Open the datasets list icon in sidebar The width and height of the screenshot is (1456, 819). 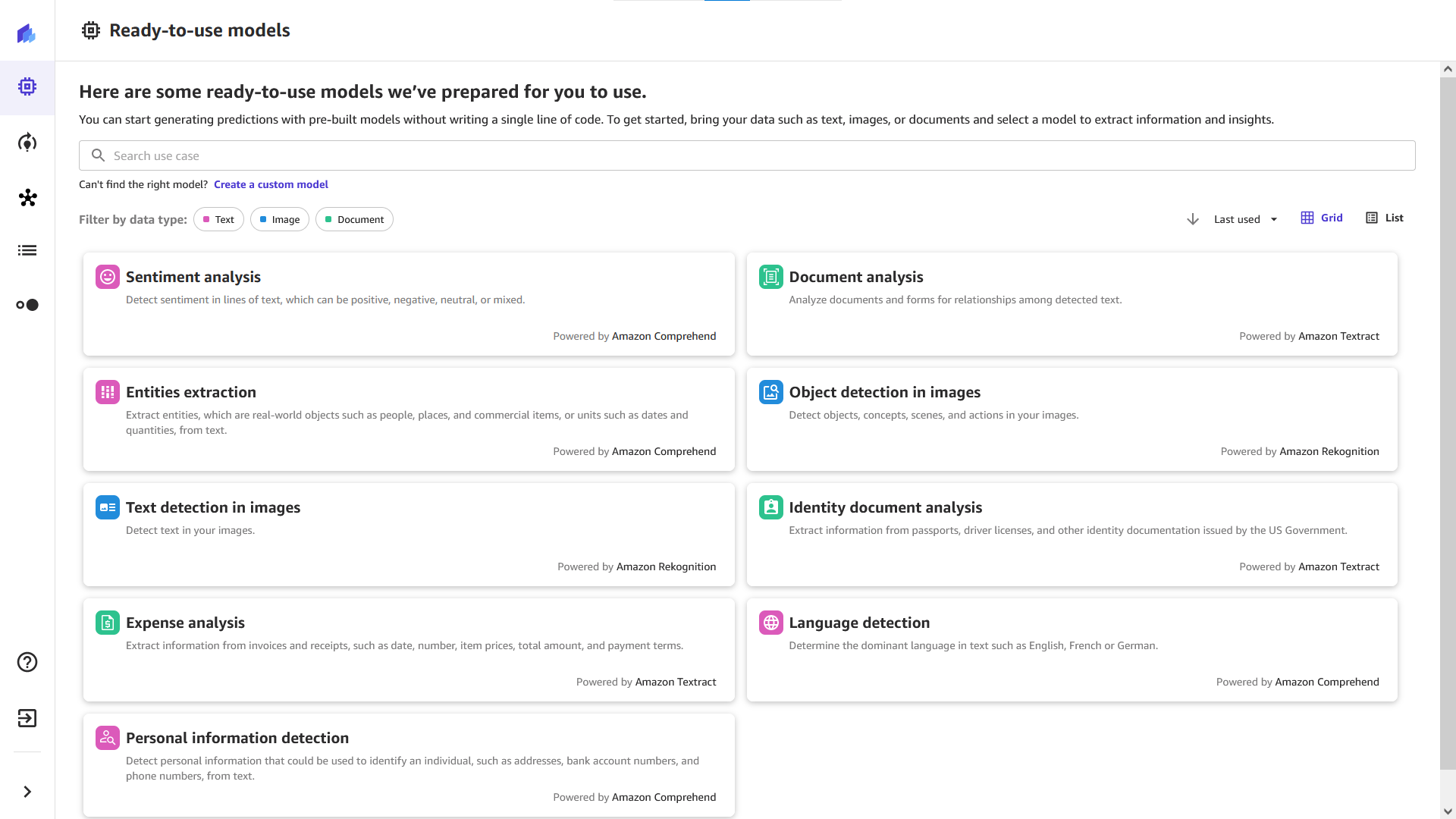coord(27,250)
